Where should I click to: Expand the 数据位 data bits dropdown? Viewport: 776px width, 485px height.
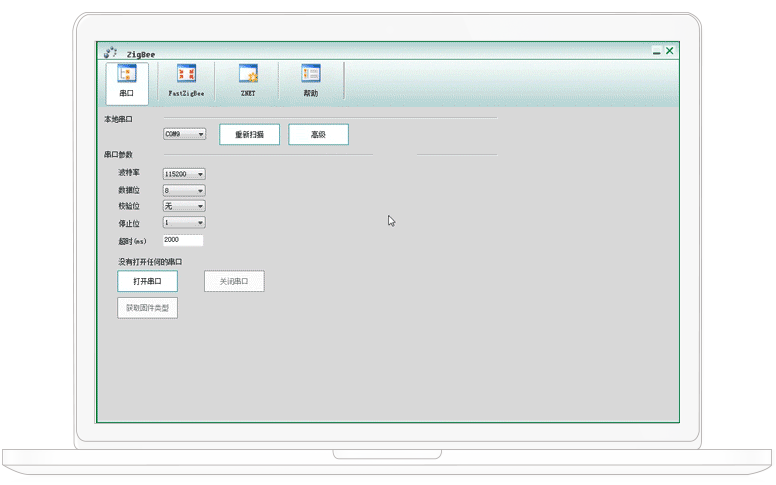[x=184, y=190]
